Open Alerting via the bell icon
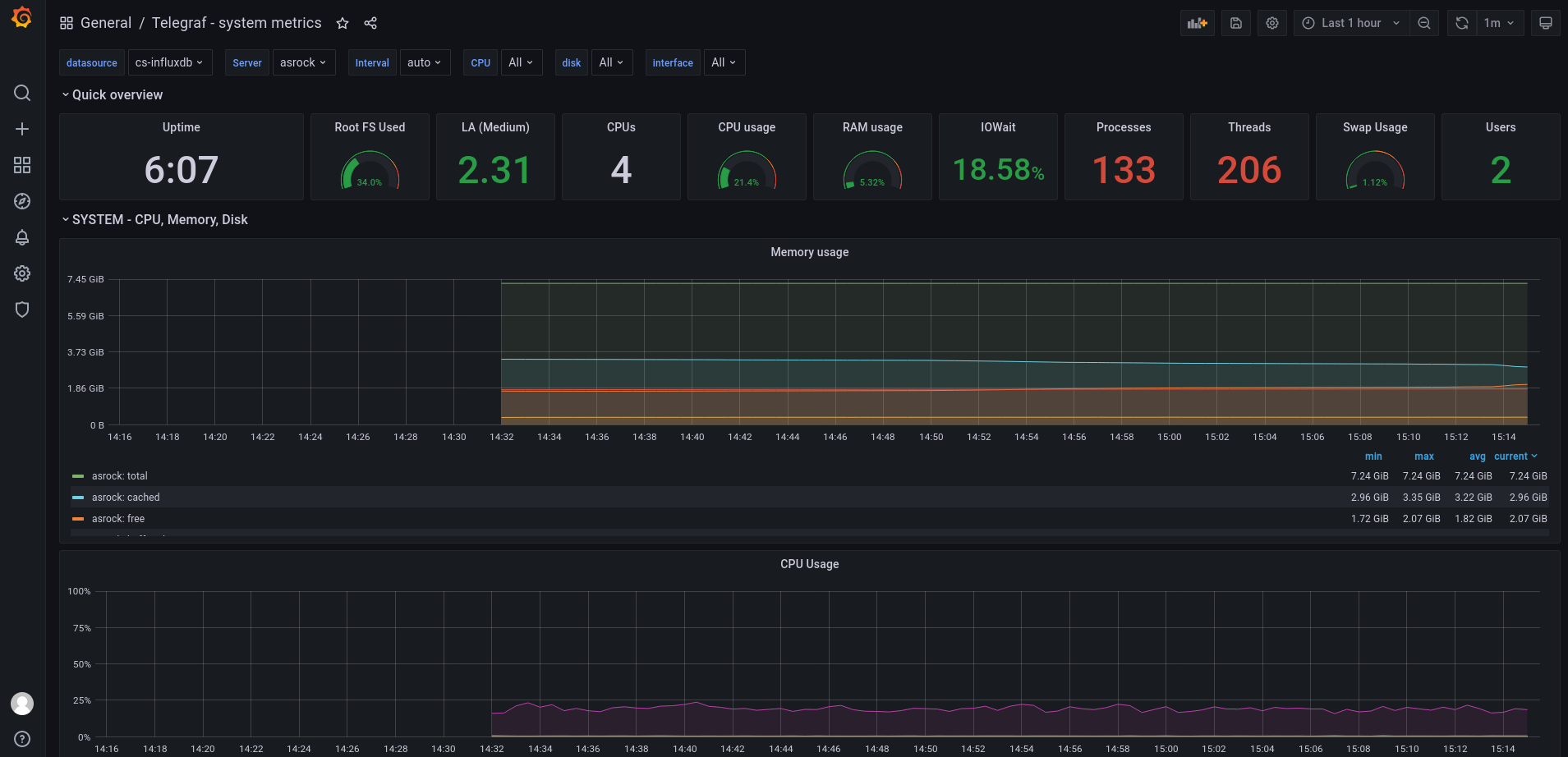This screenshot has height=757, width=1568. [x=22, y=237]
